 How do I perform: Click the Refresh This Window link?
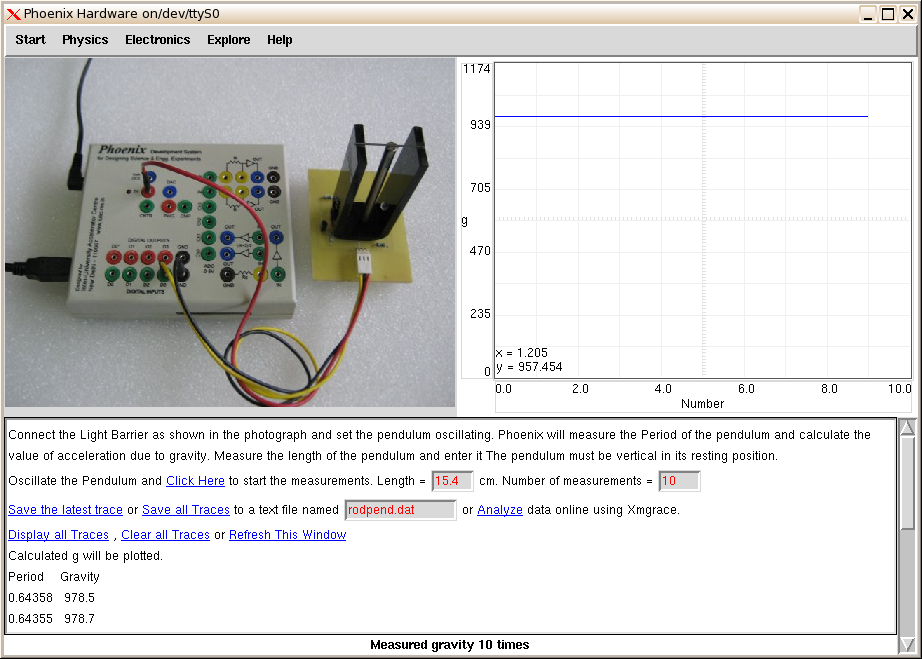pos(288,535)
